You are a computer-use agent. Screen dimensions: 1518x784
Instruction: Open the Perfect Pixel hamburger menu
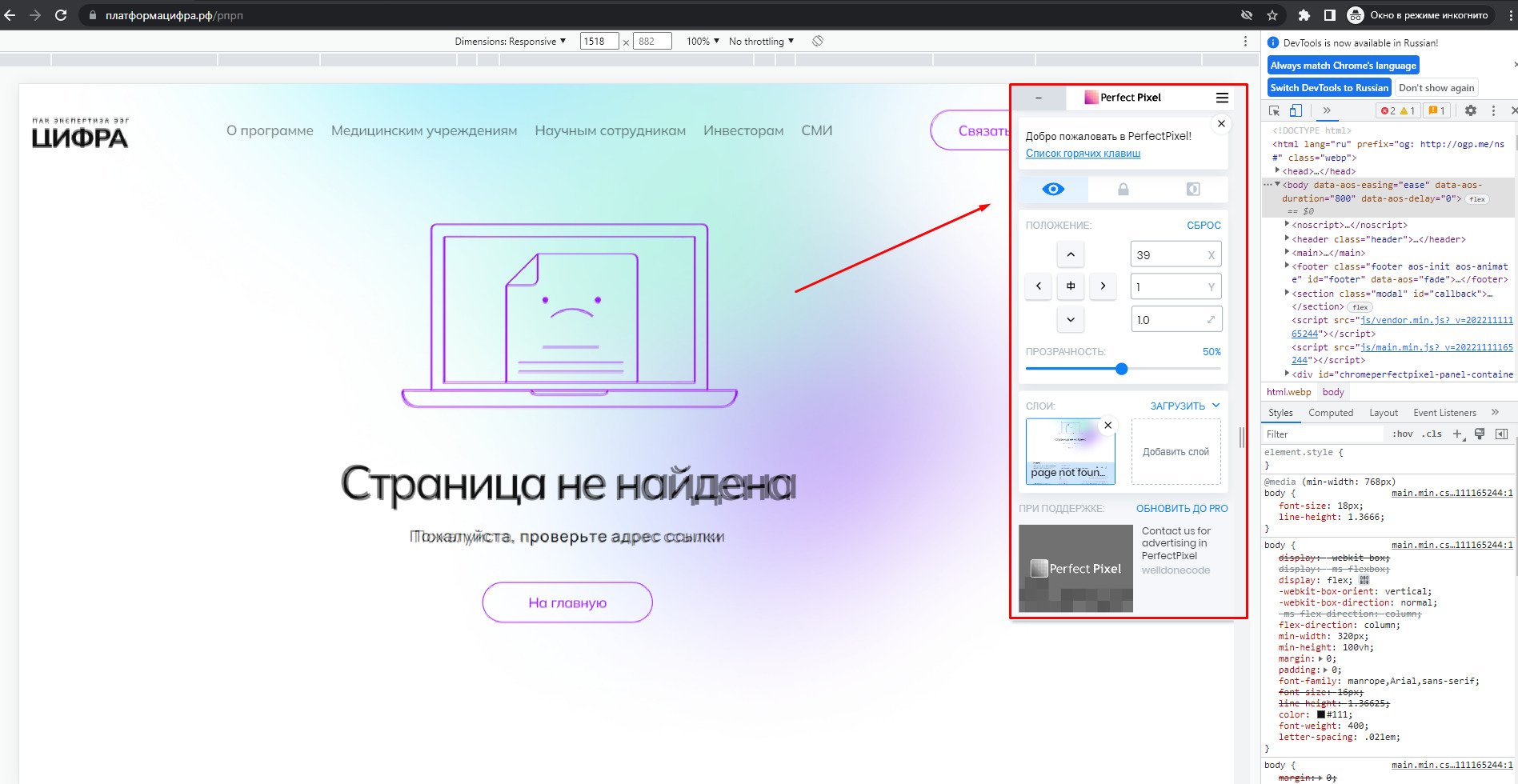point(1222,98)
